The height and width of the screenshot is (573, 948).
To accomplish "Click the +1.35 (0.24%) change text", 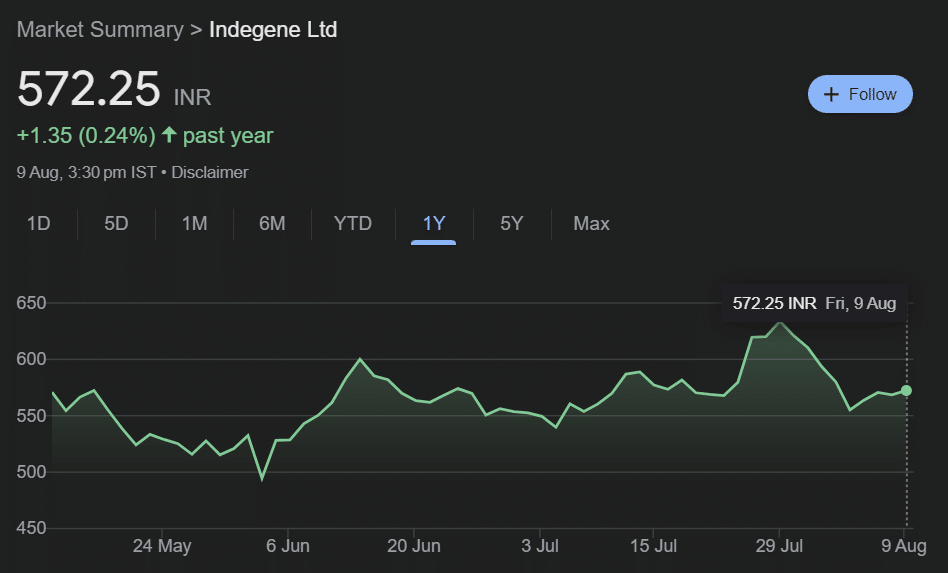I will pyautogui.click(x=86, y=135).
